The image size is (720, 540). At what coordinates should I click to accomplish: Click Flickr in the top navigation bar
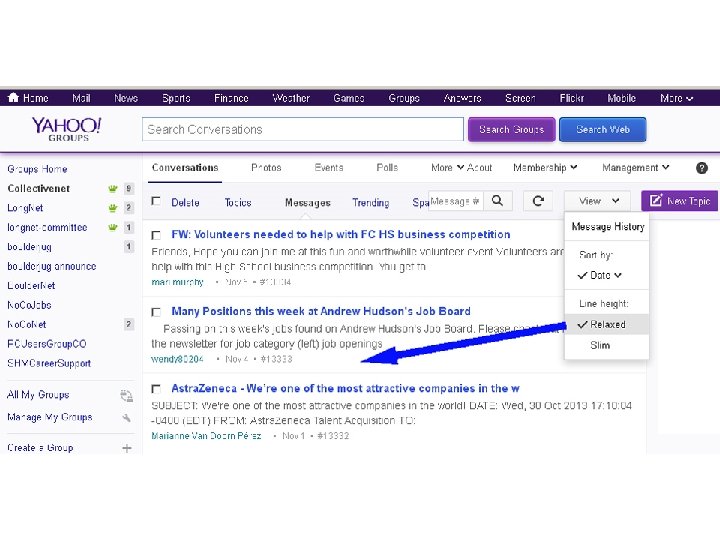(x=572, y=98)
